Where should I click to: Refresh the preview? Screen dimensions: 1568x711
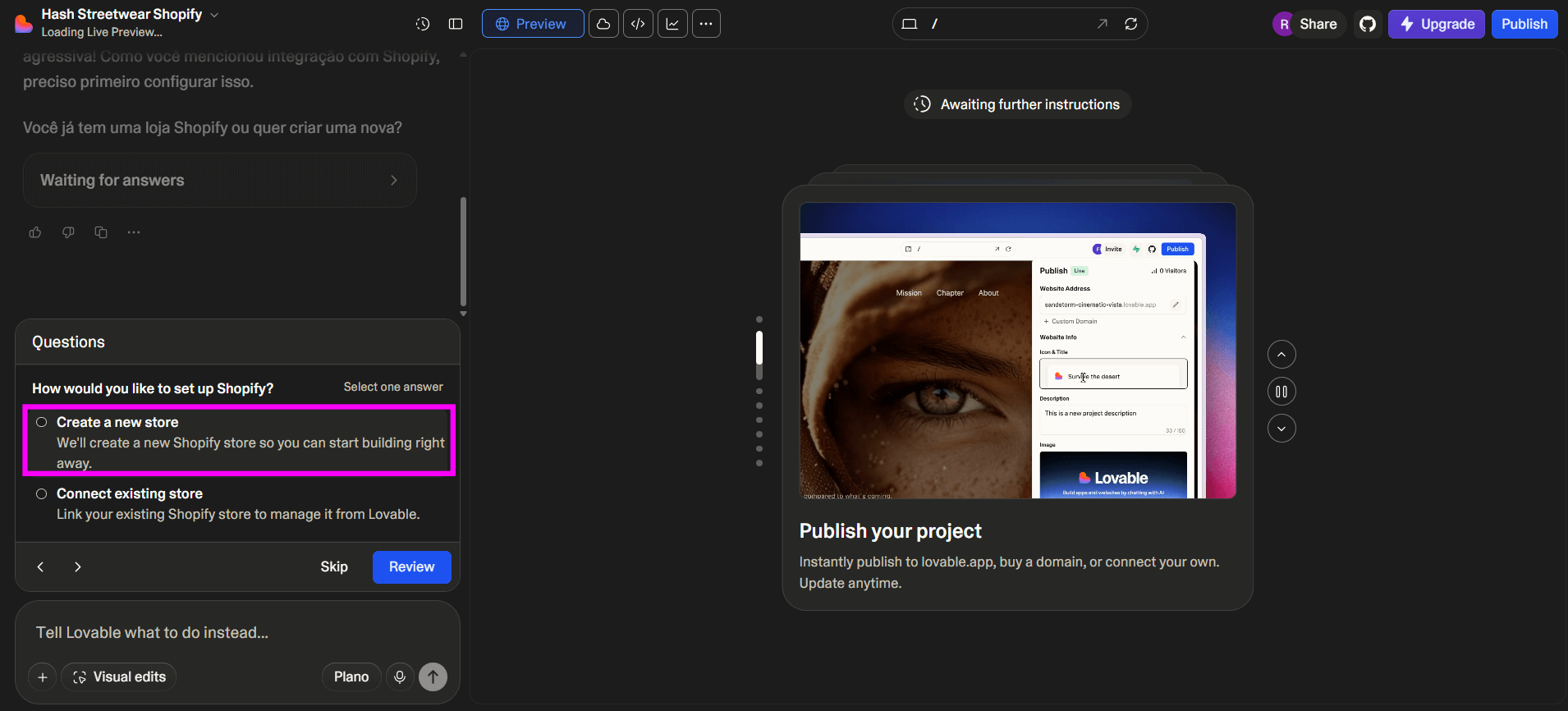[1131, 24]
